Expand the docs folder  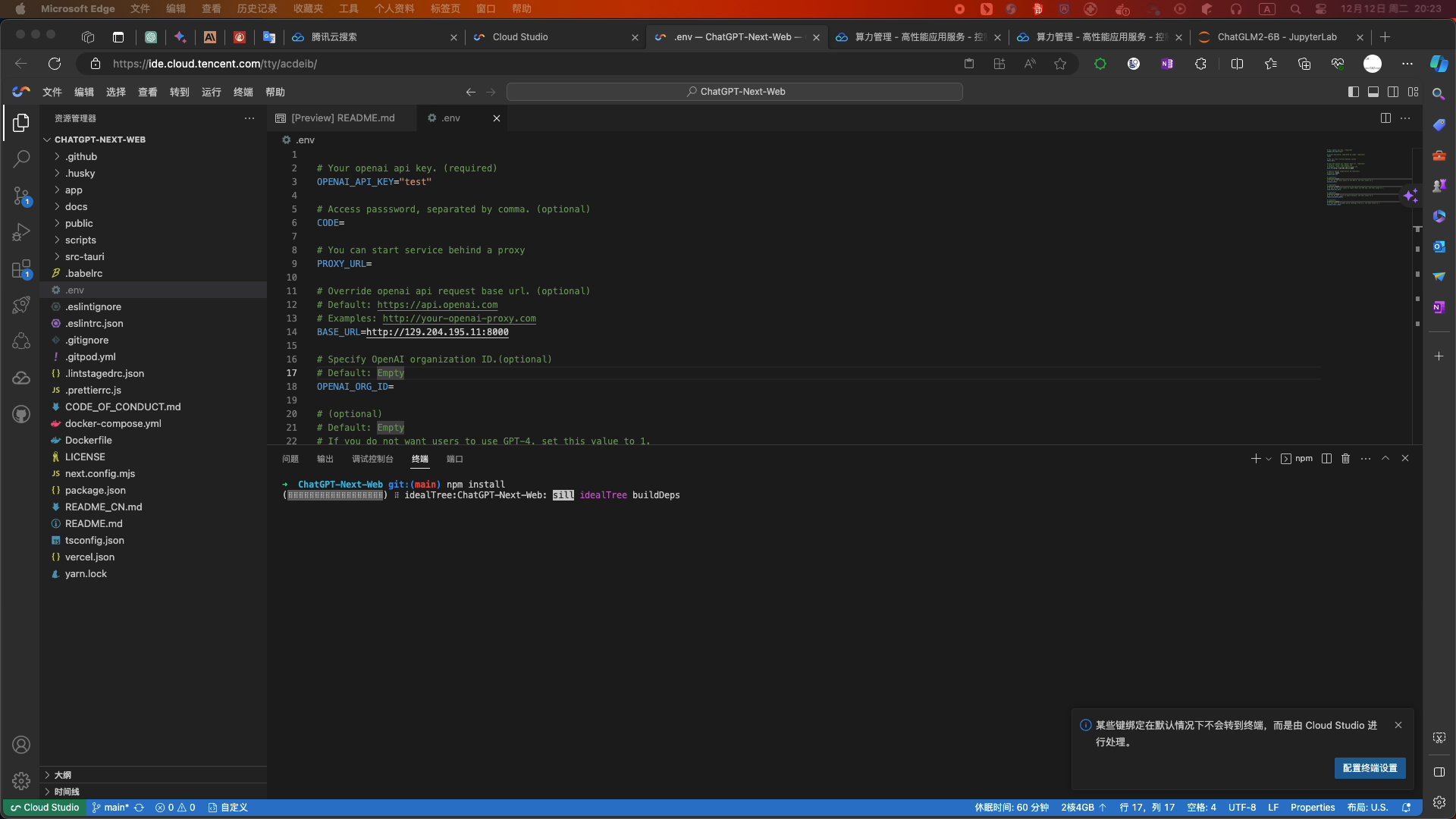76,206
